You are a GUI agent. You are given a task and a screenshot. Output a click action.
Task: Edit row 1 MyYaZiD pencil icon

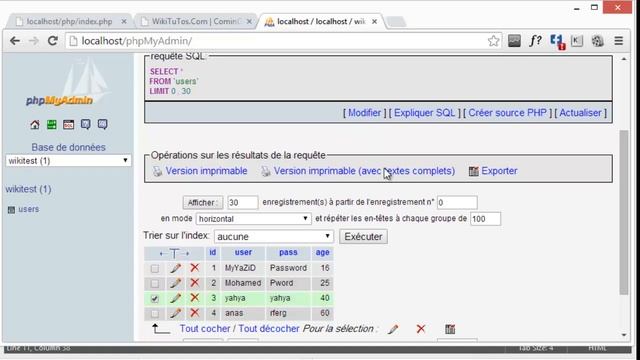coord(176,268)
